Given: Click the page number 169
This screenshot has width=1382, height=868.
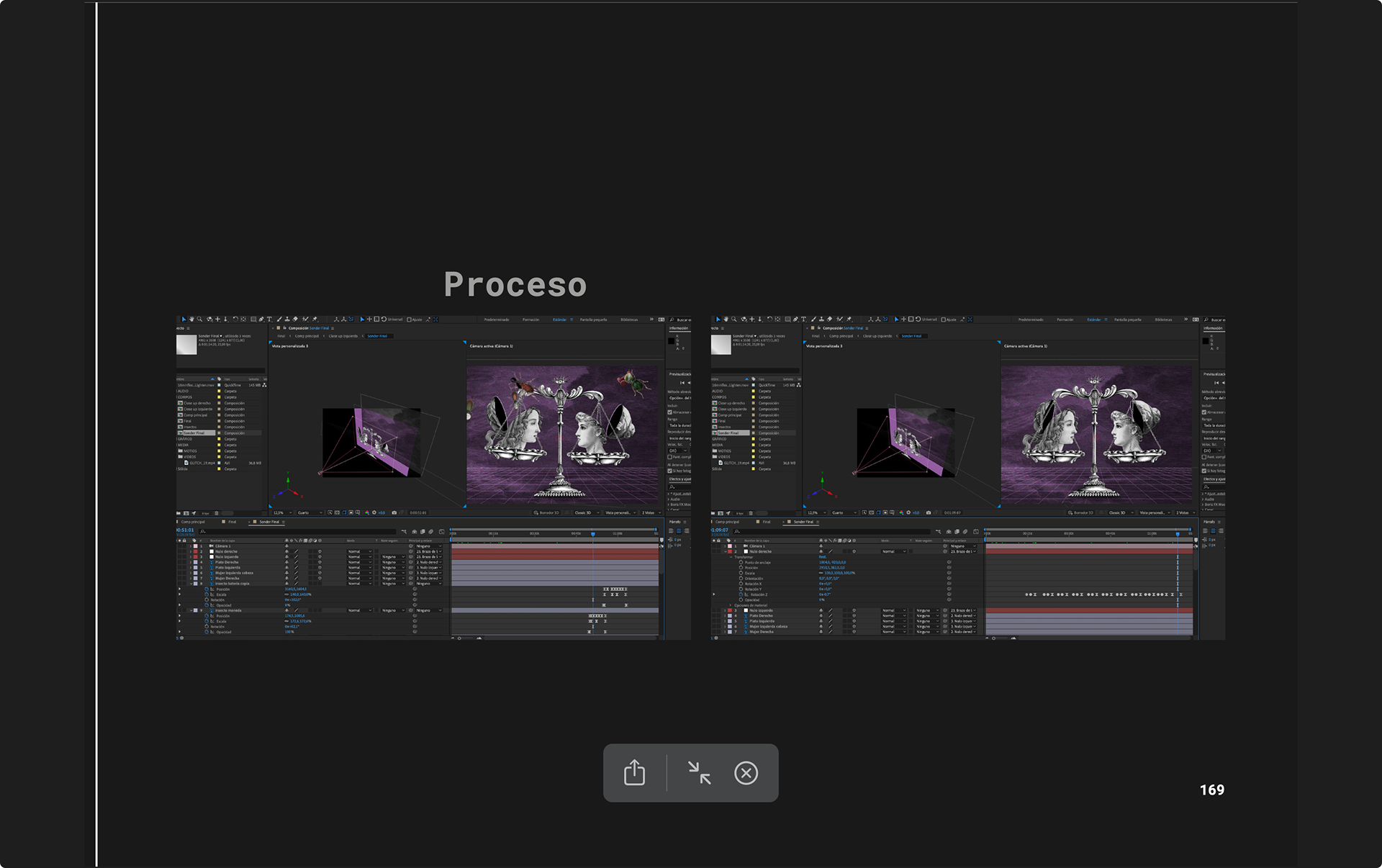Looking at the screenshot, I should (x=1211, y=790).
